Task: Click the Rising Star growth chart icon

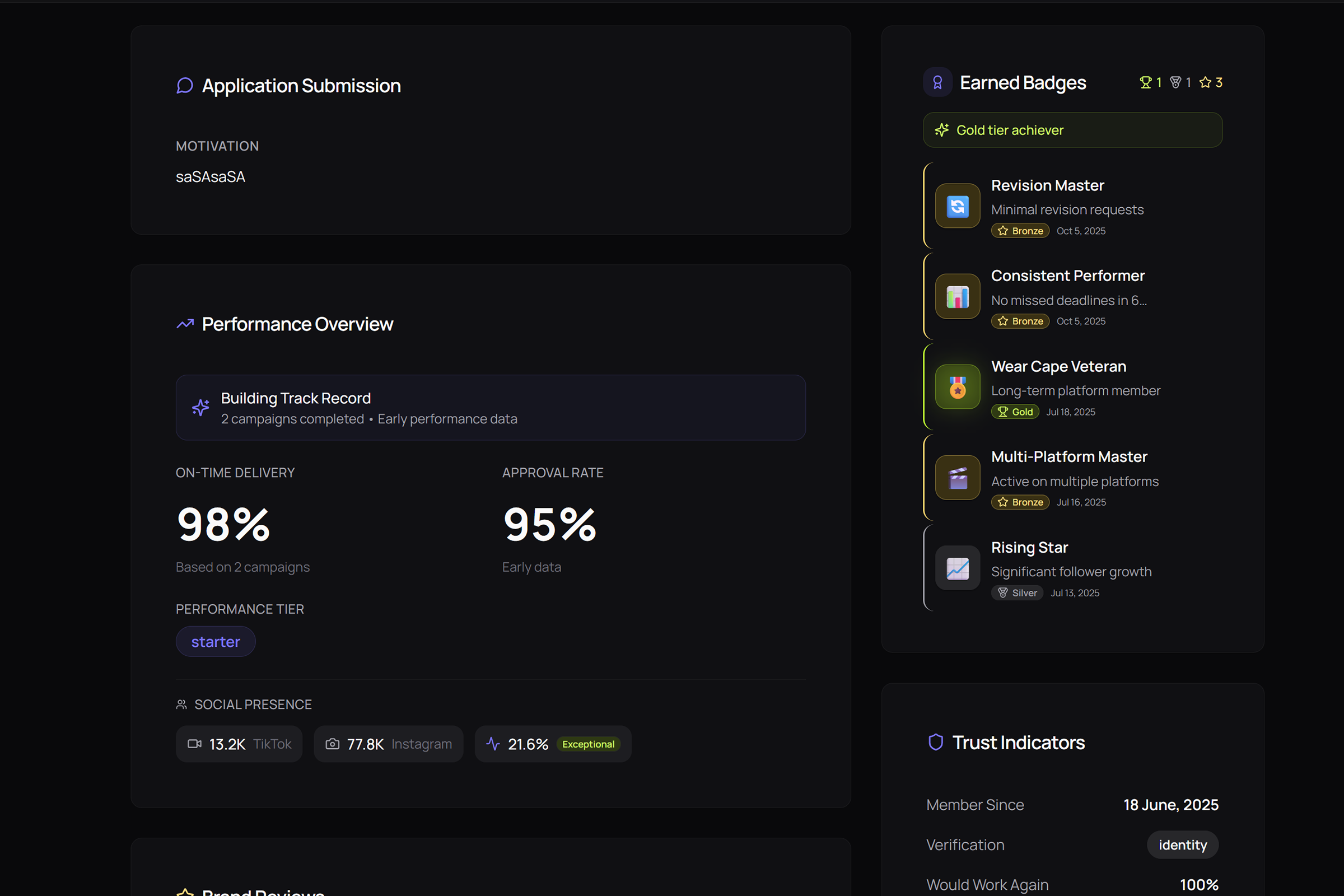Action: (x=957, y=568)
